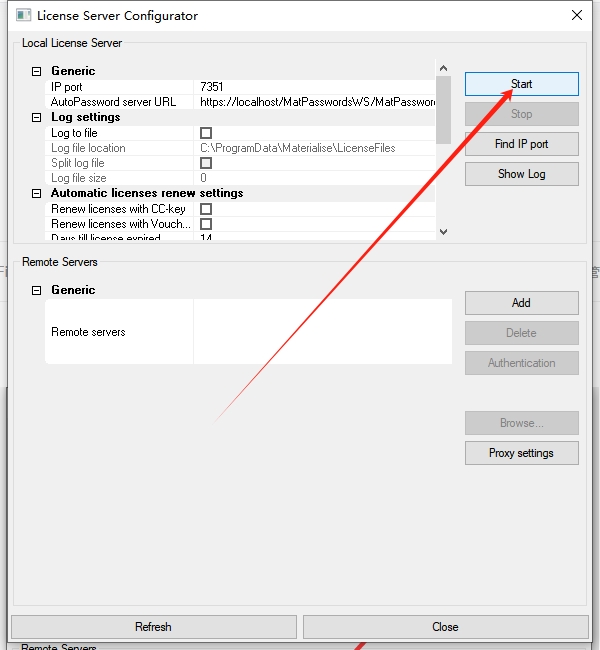Click the property list scrollbar thumb
Image resolution: width=600 pixels, height=650 pixels.
pos(443,110)
